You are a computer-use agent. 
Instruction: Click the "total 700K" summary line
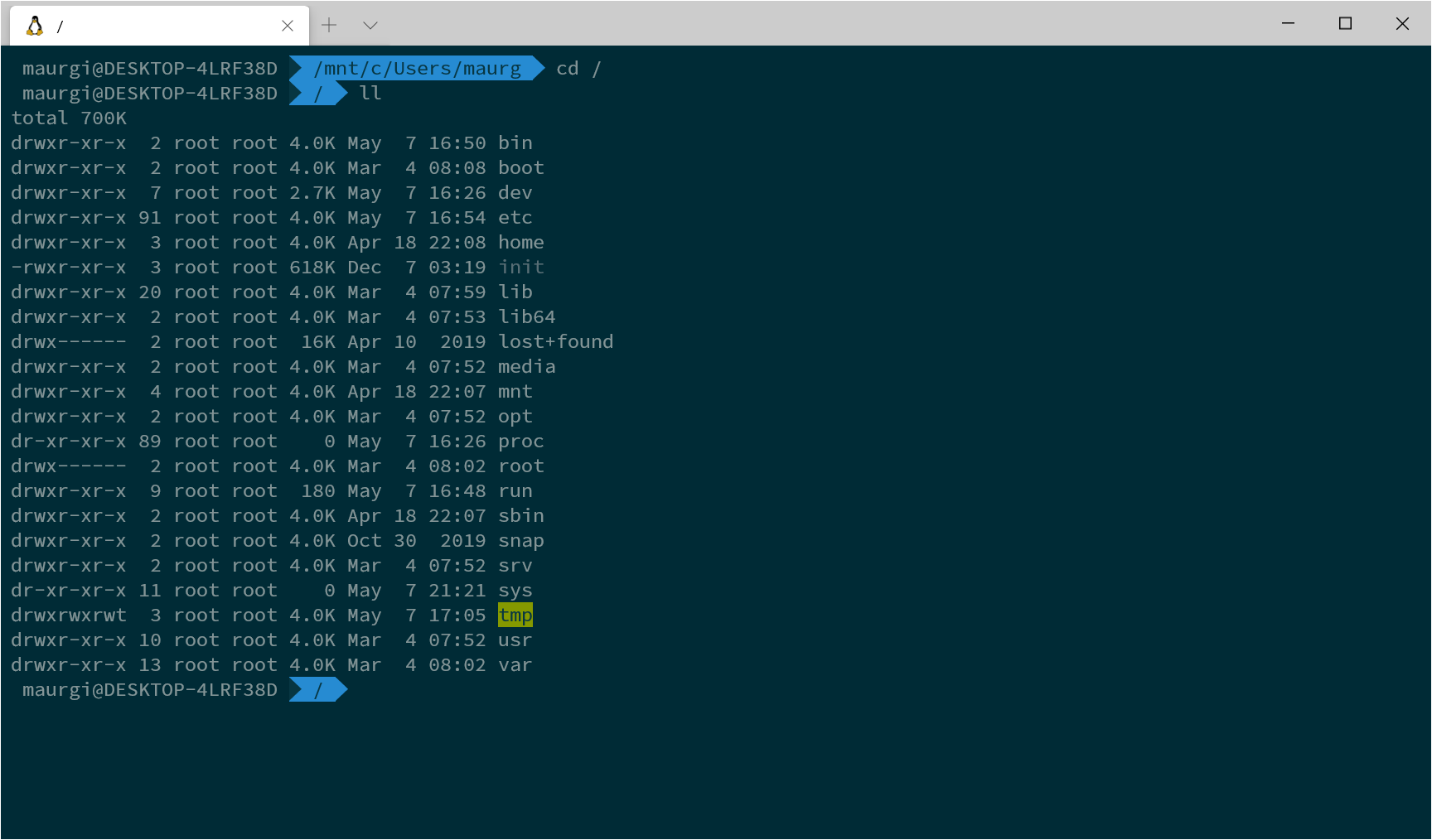[69, 118]
